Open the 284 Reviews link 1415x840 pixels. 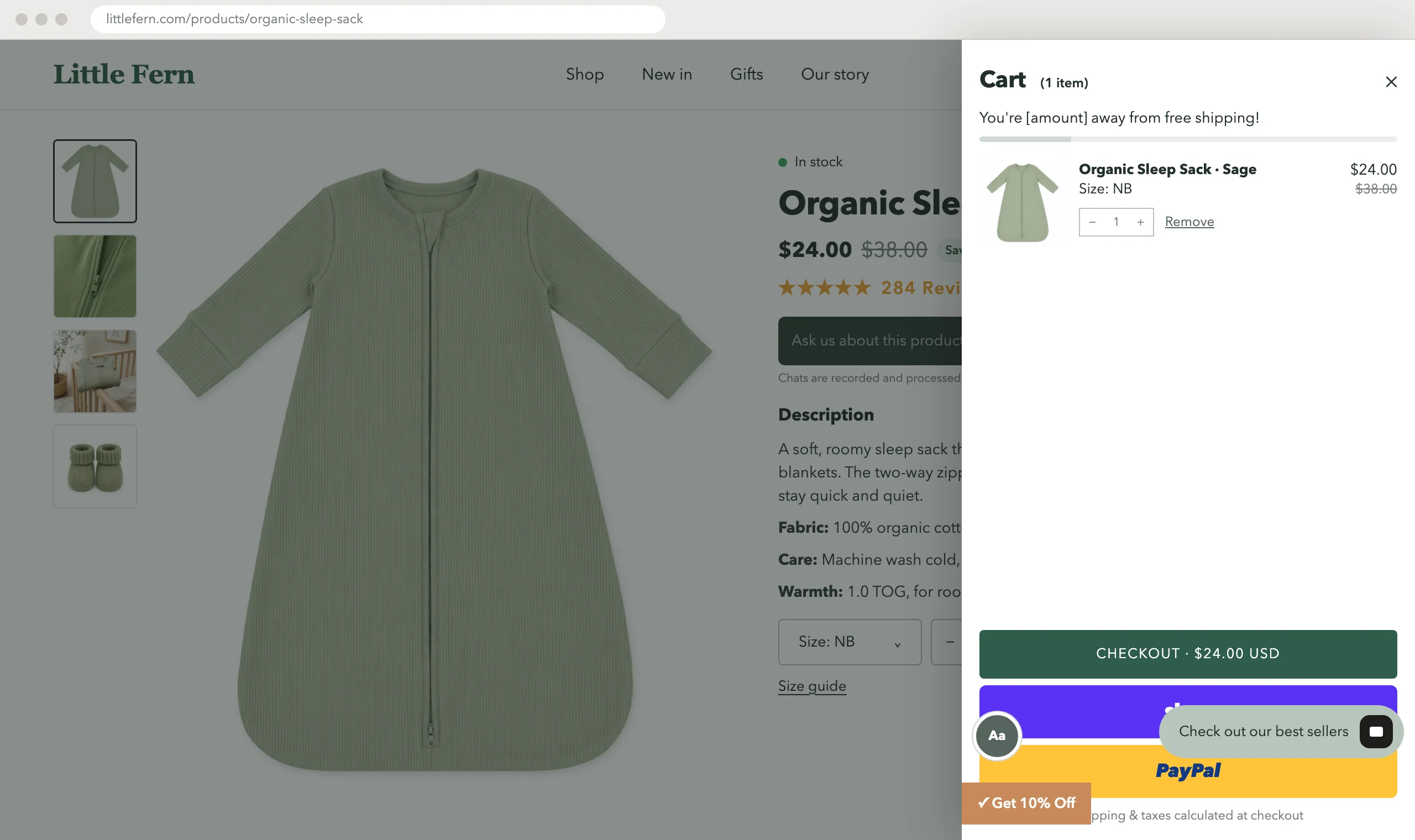921,288
